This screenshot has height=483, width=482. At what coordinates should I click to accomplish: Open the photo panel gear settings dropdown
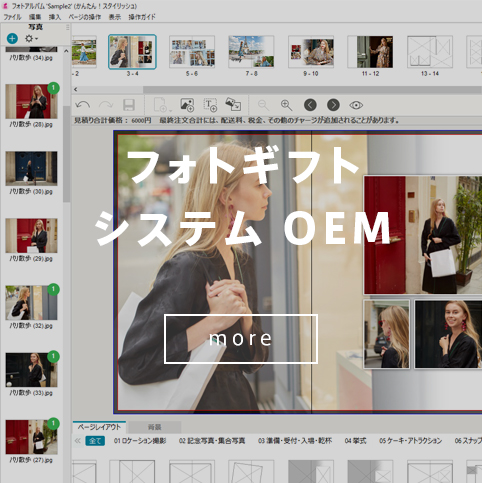(x=31, y=39)
